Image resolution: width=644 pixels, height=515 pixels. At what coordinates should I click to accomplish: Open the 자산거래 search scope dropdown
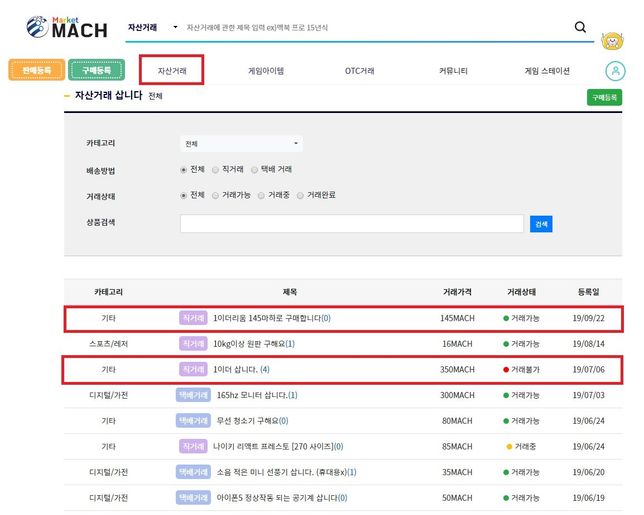coord(152,28)
